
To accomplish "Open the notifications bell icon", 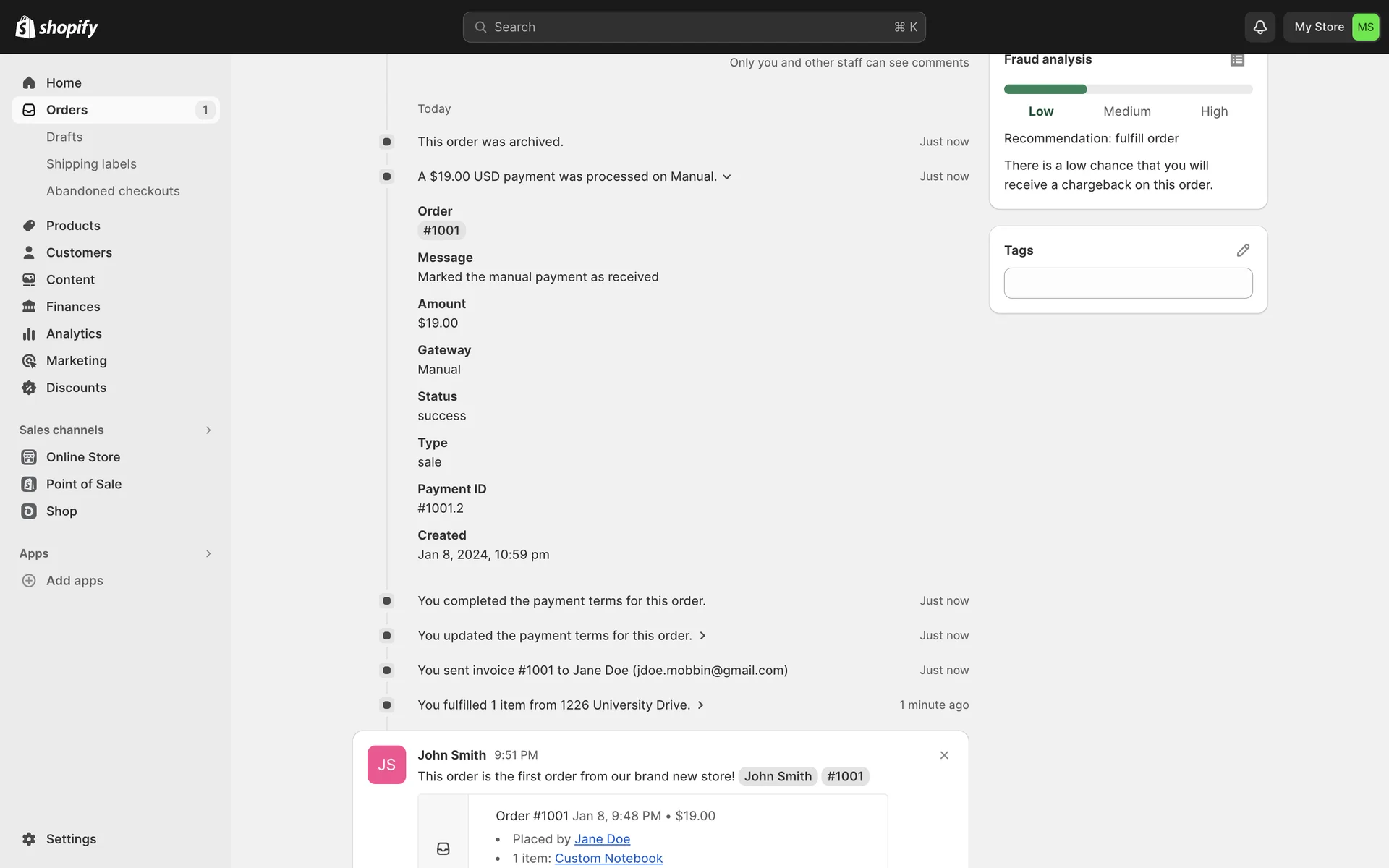I will (1260, 27).
